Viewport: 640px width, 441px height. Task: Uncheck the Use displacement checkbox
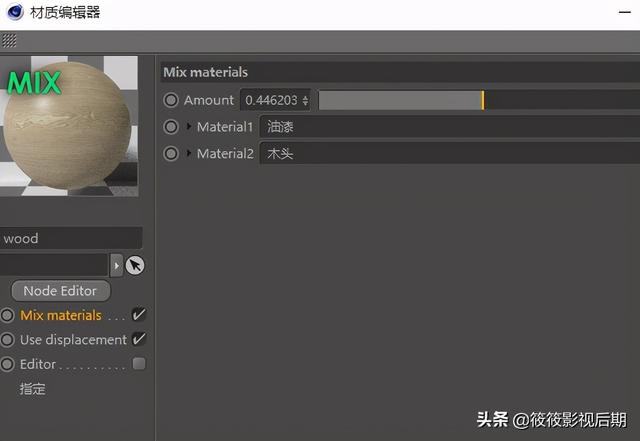click(x=139, y=339)
